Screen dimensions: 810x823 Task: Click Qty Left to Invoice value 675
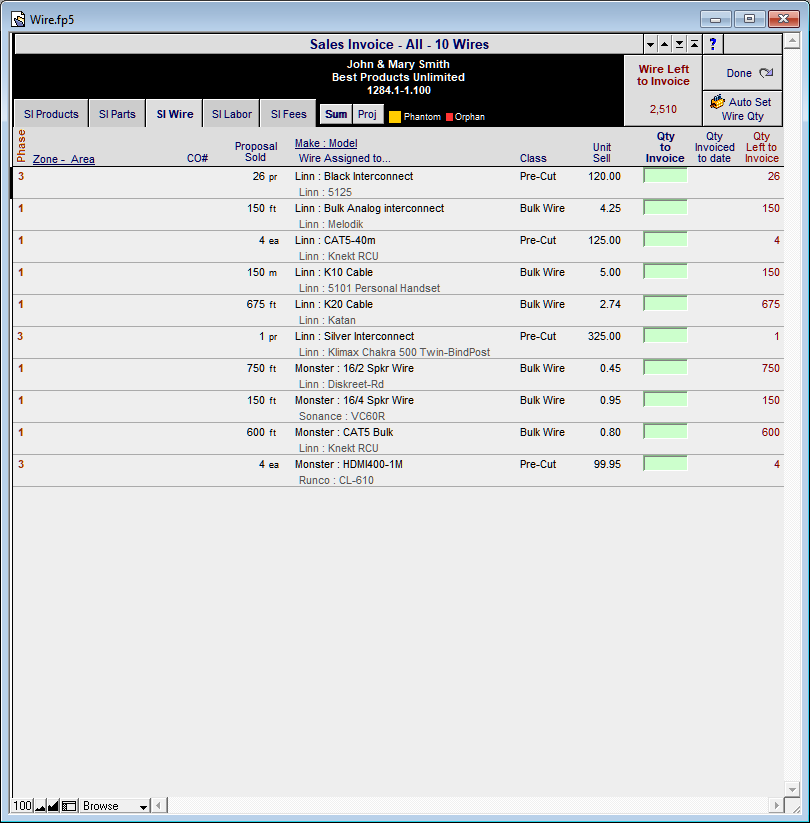(770, 304)
